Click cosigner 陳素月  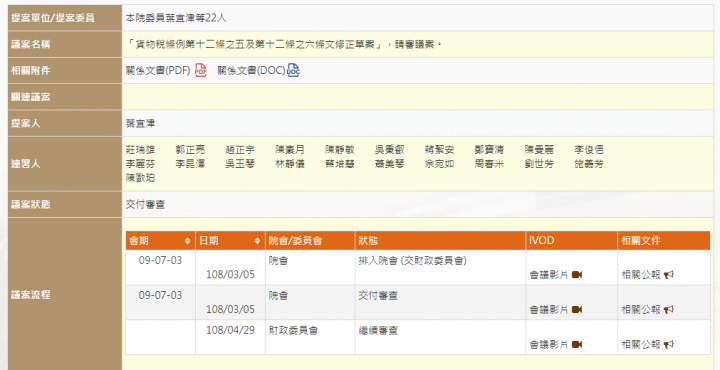(290, 150)
